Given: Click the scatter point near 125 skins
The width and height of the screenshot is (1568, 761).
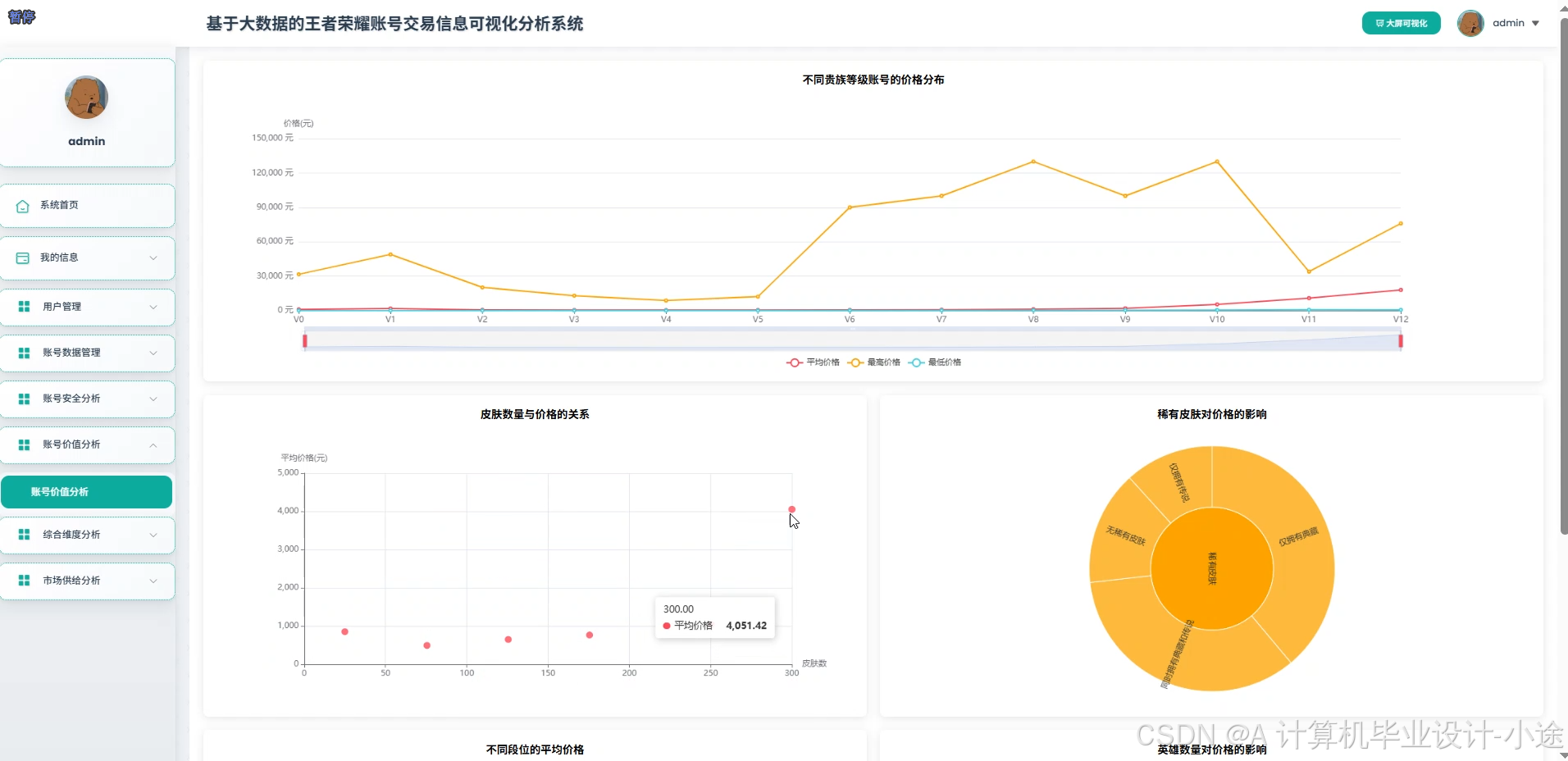Looking at the screenshot, I should click(x=508, y=640).
